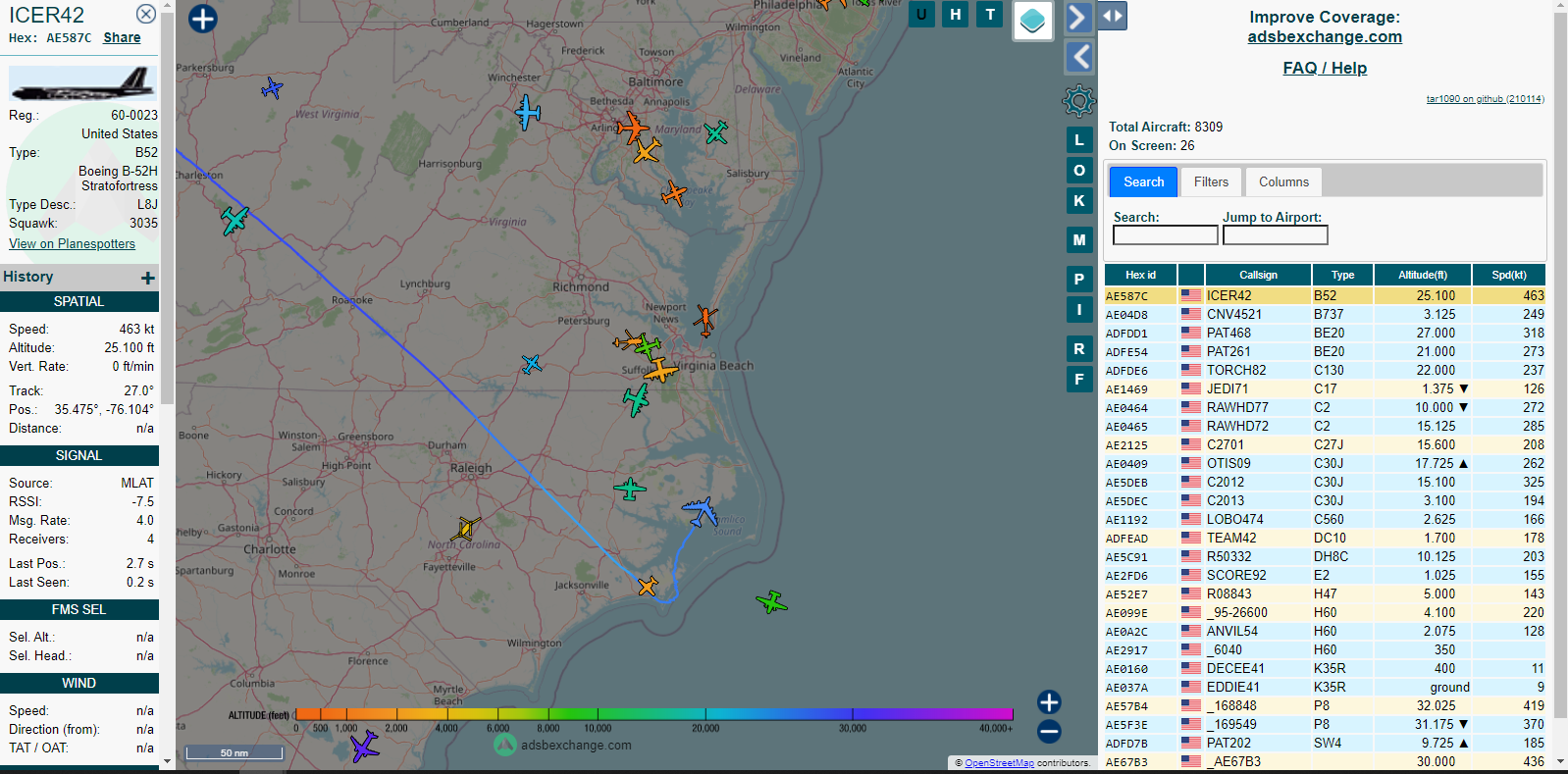This screenshot has height=774, width=1568.
Task: Click the aircraft table scrollbar down arrow
Action: point(1560,761)
